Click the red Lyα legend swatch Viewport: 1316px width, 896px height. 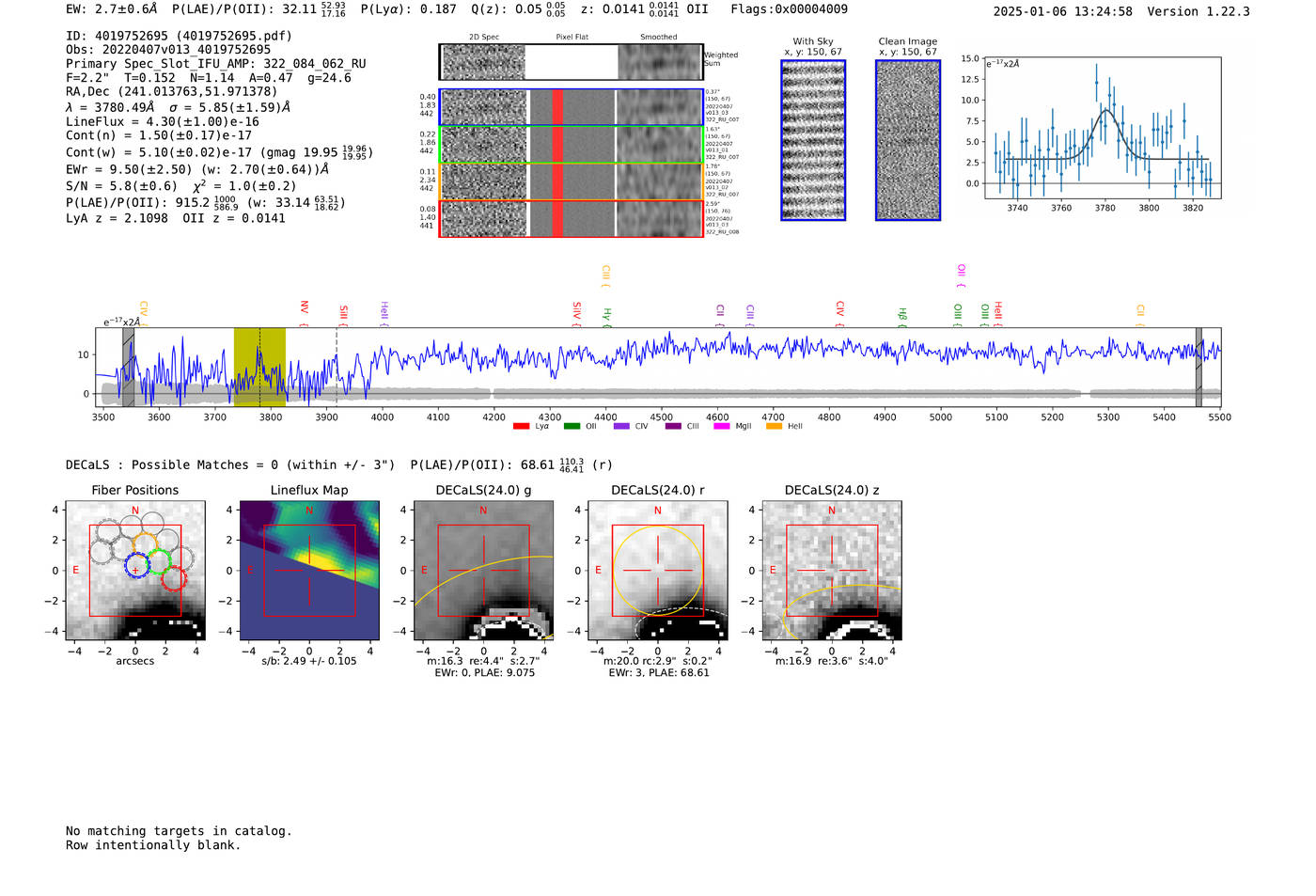[x=521, y=426]
